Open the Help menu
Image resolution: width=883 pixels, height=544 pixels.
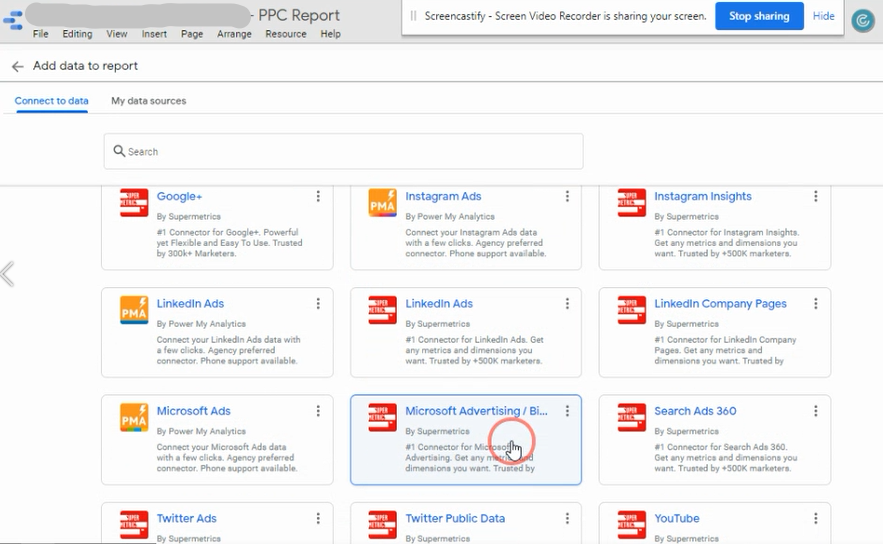pos(331,34)
